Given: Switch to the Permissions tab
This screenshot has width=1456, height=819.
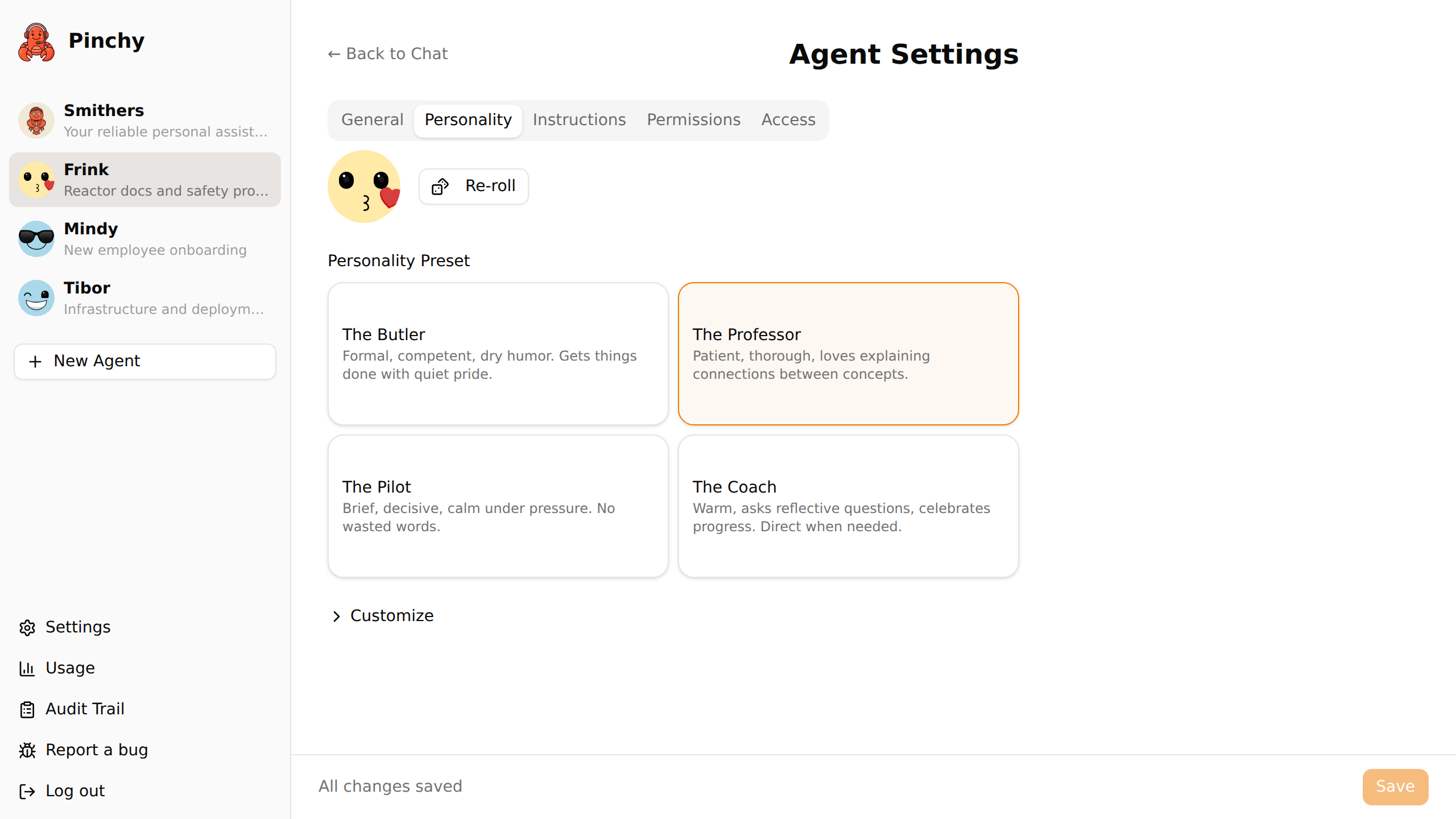Looking at the screenshot, I should (693, 120).
